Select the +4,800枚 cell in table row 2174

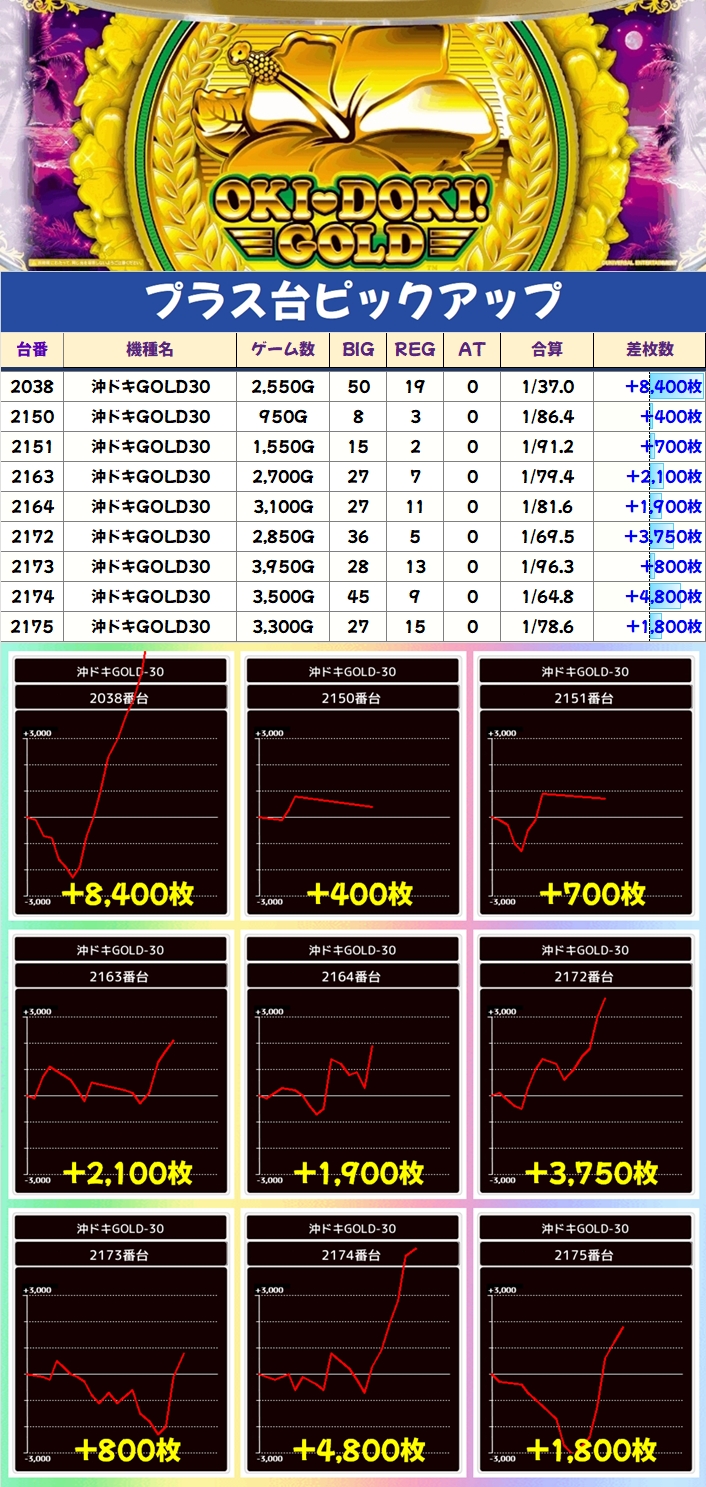pyautogui.click(x=661, y=597)
